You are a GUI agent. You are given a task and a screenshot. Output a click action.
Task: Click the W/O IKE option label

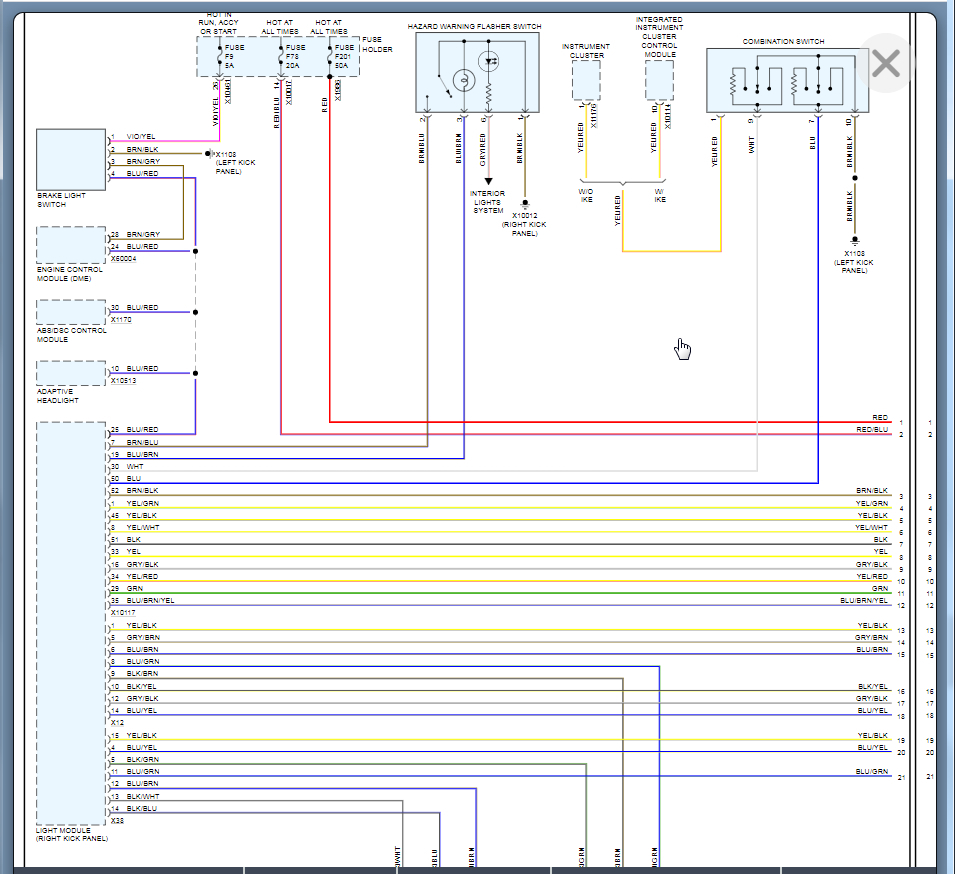[587, 195]
